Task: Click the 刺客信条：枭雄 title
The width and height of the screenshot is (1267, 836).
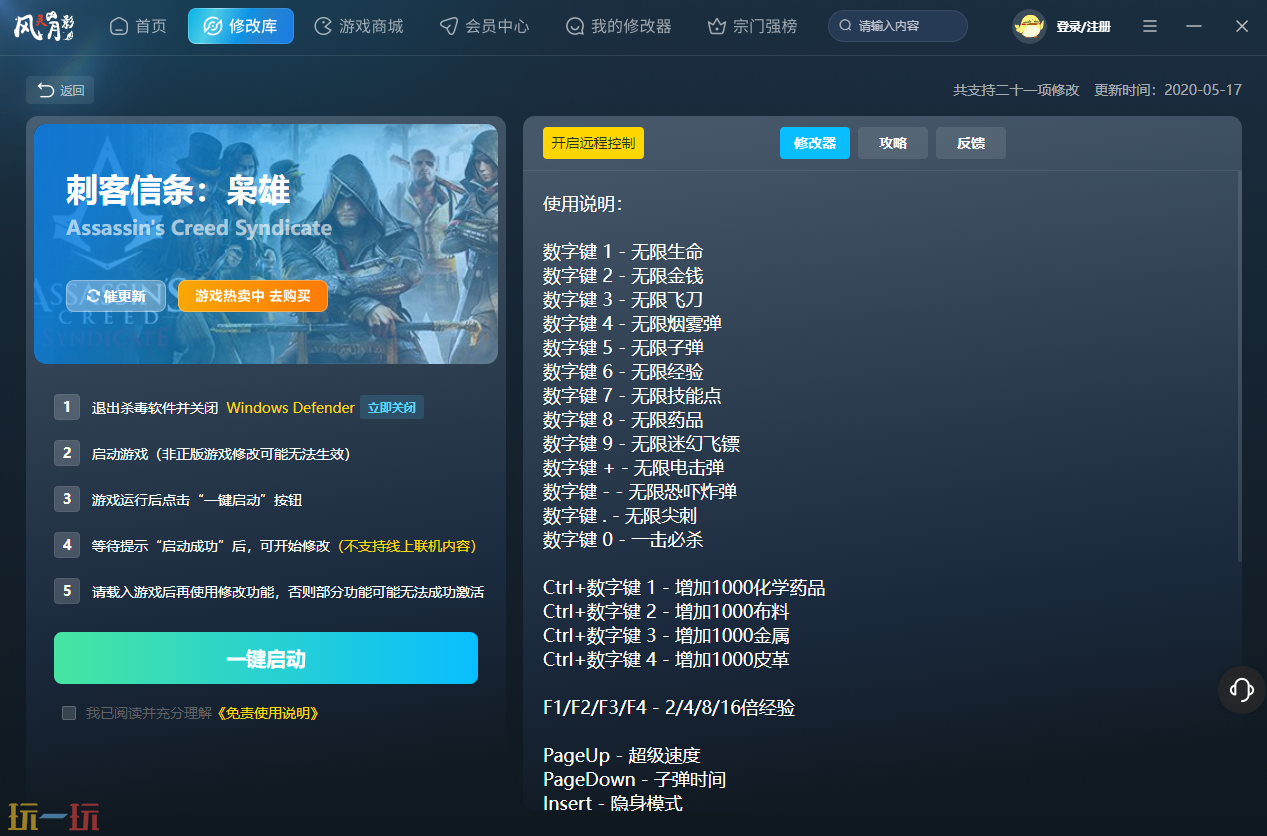Action: point(178,190)
